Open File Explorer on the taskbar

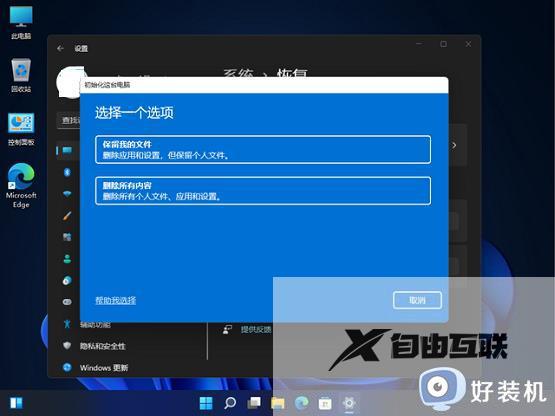click(x=278, y=403)
